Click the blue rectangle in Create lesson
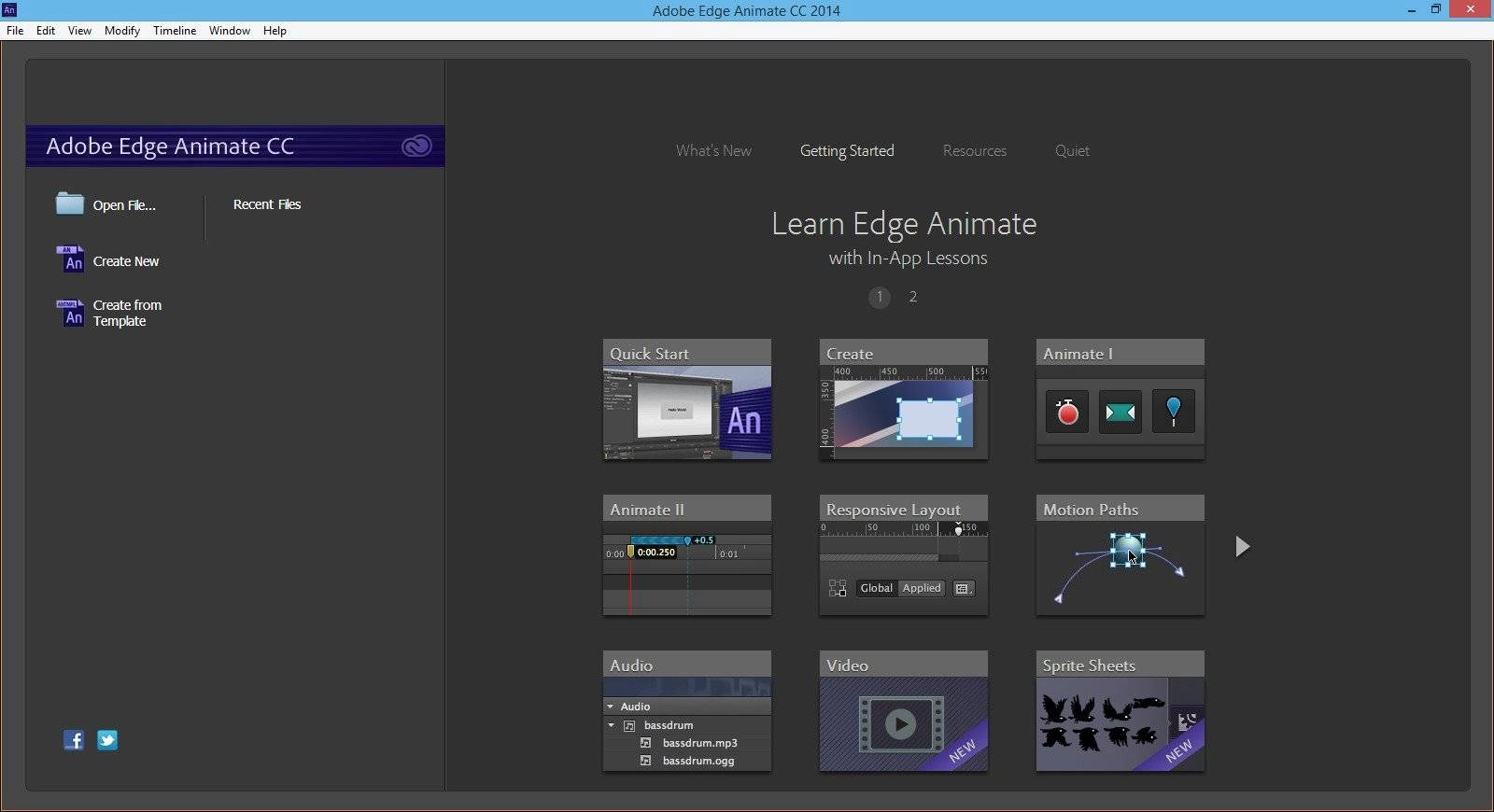This screenshot has height=812, width=1494. tap(929, 419)
